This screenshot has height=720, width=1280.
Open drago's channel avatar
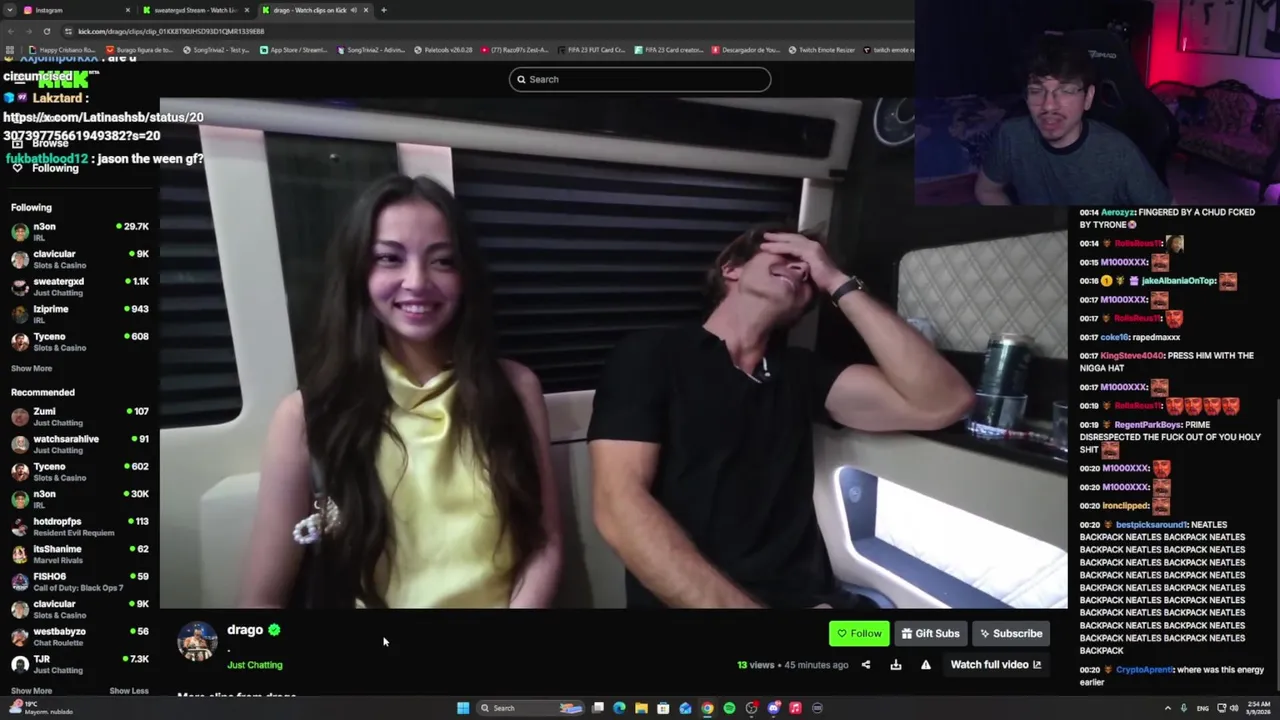point(197,642)
